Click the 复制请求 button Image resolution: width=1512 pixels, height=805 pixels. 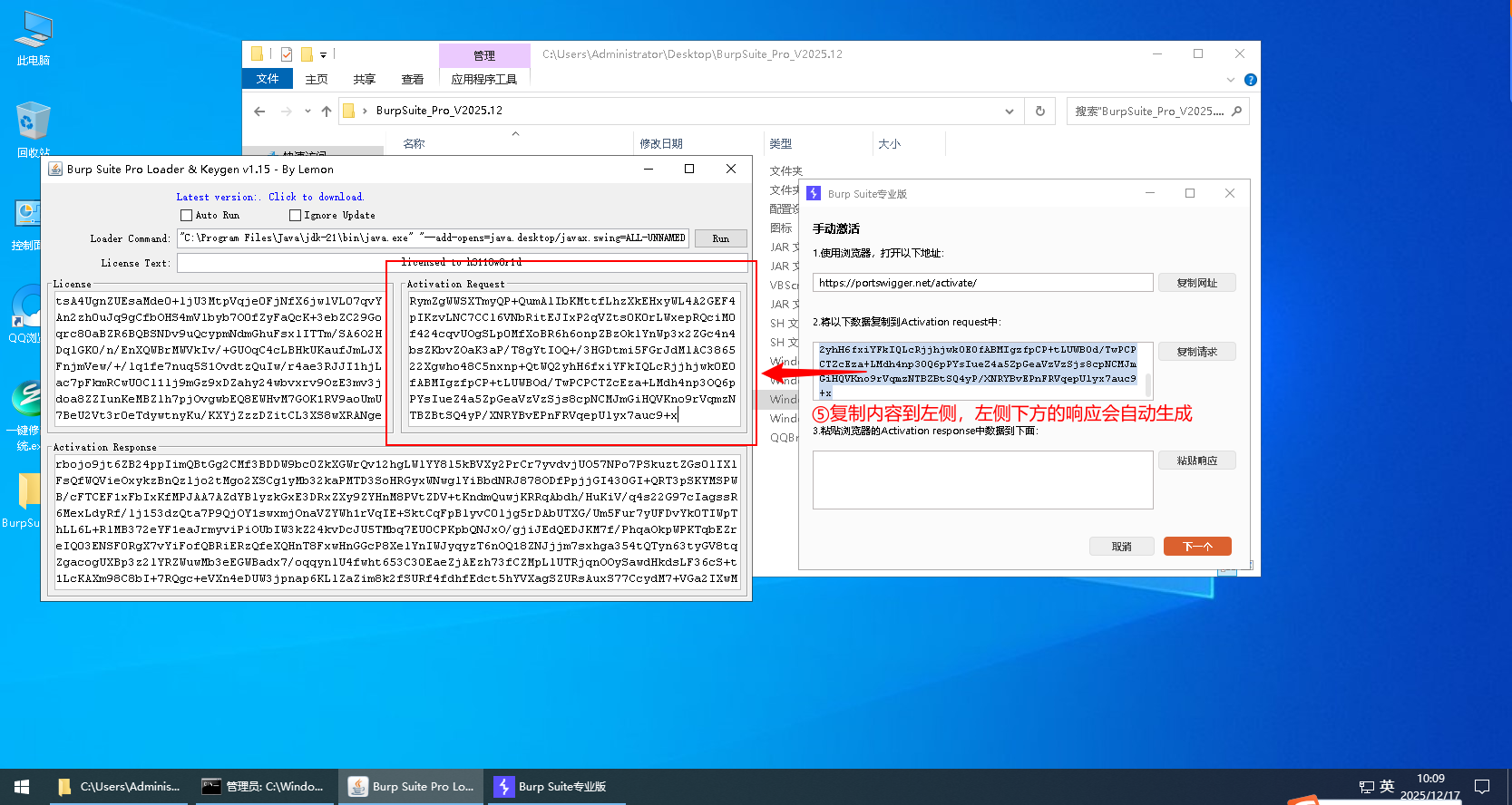pyautogui.click(x=1196, y=352)
